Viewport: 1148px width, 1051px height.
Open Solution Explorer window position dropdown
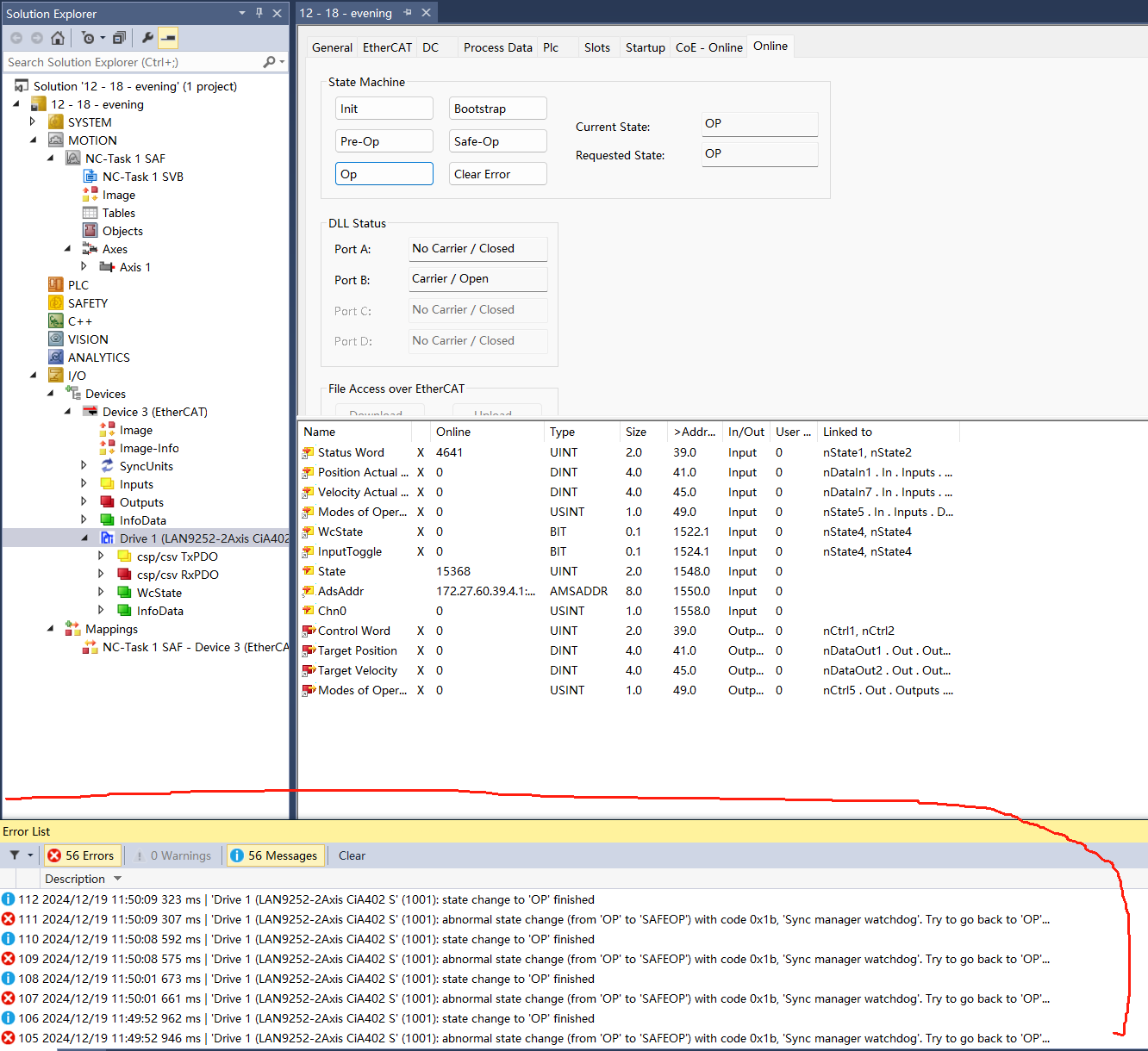click(241, 13)
